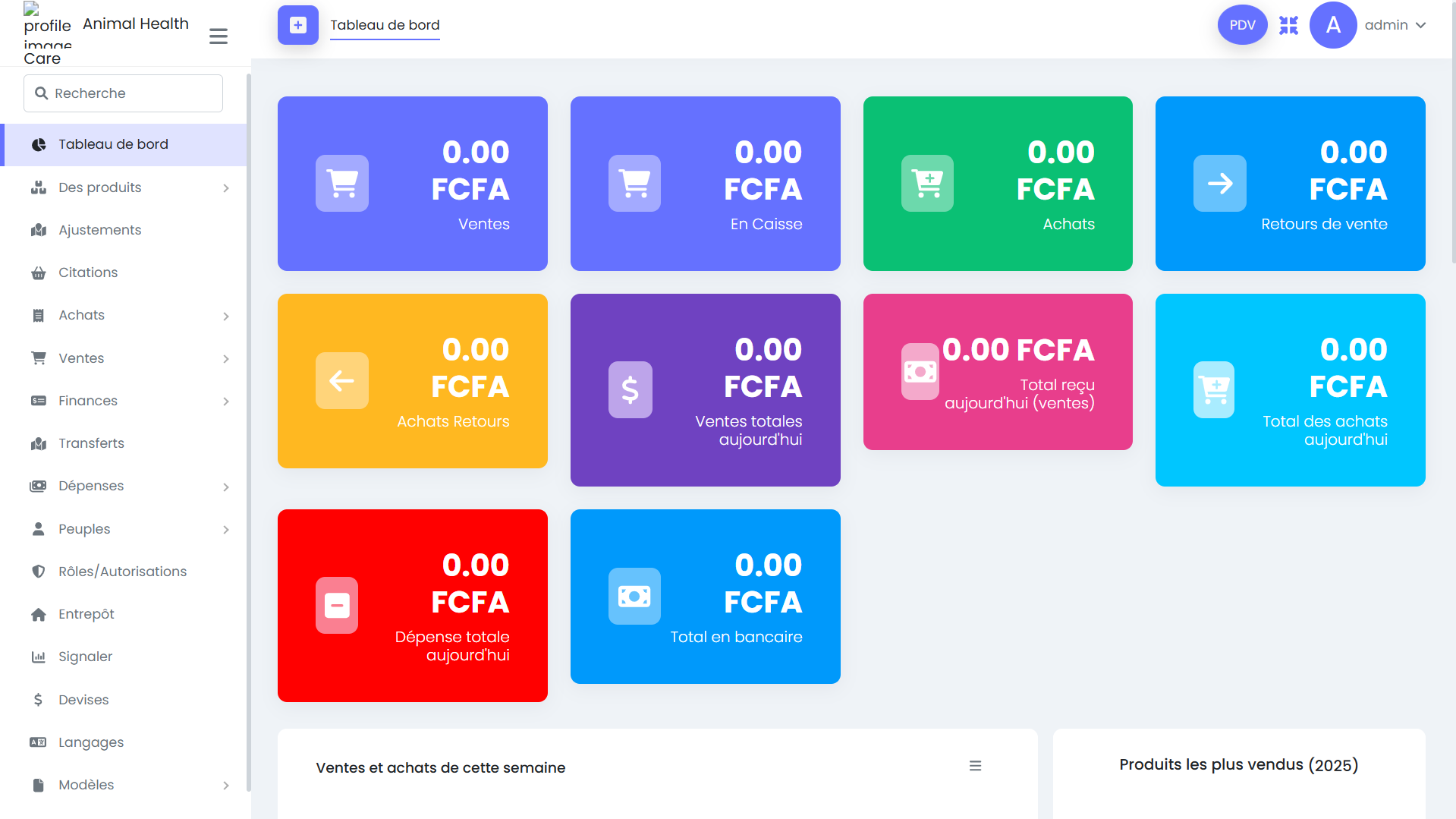The image size is (1456, 819).
Task: Open the Devises currency icon
Action: 39,699
